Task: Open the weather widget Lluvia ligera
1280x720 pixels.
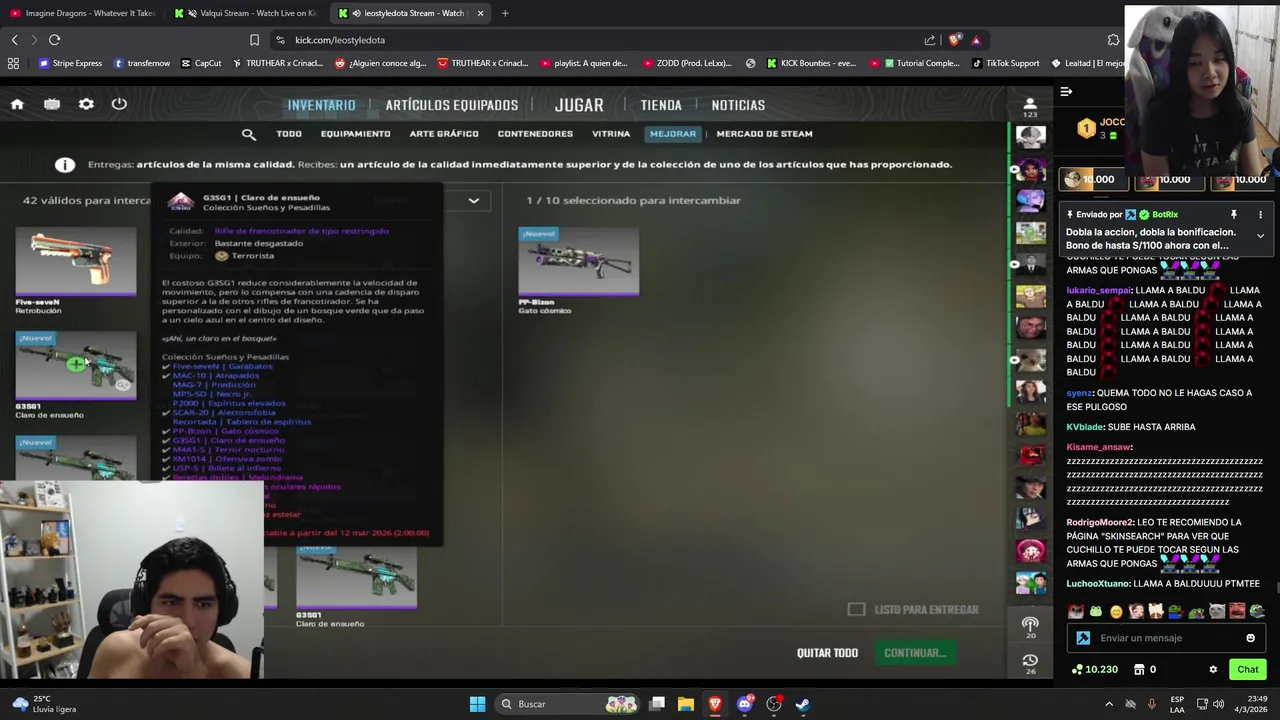Action: click(x=45, y=704)
